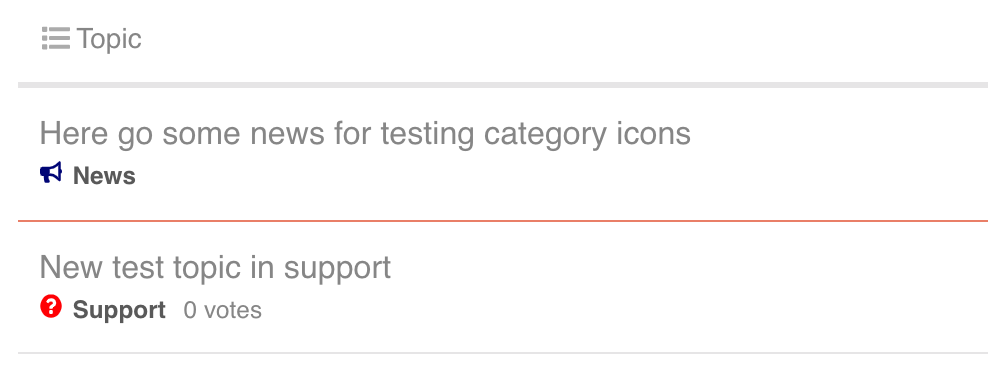
Task: Click the thin grey line below the Support row
Action: coord(503,353)
